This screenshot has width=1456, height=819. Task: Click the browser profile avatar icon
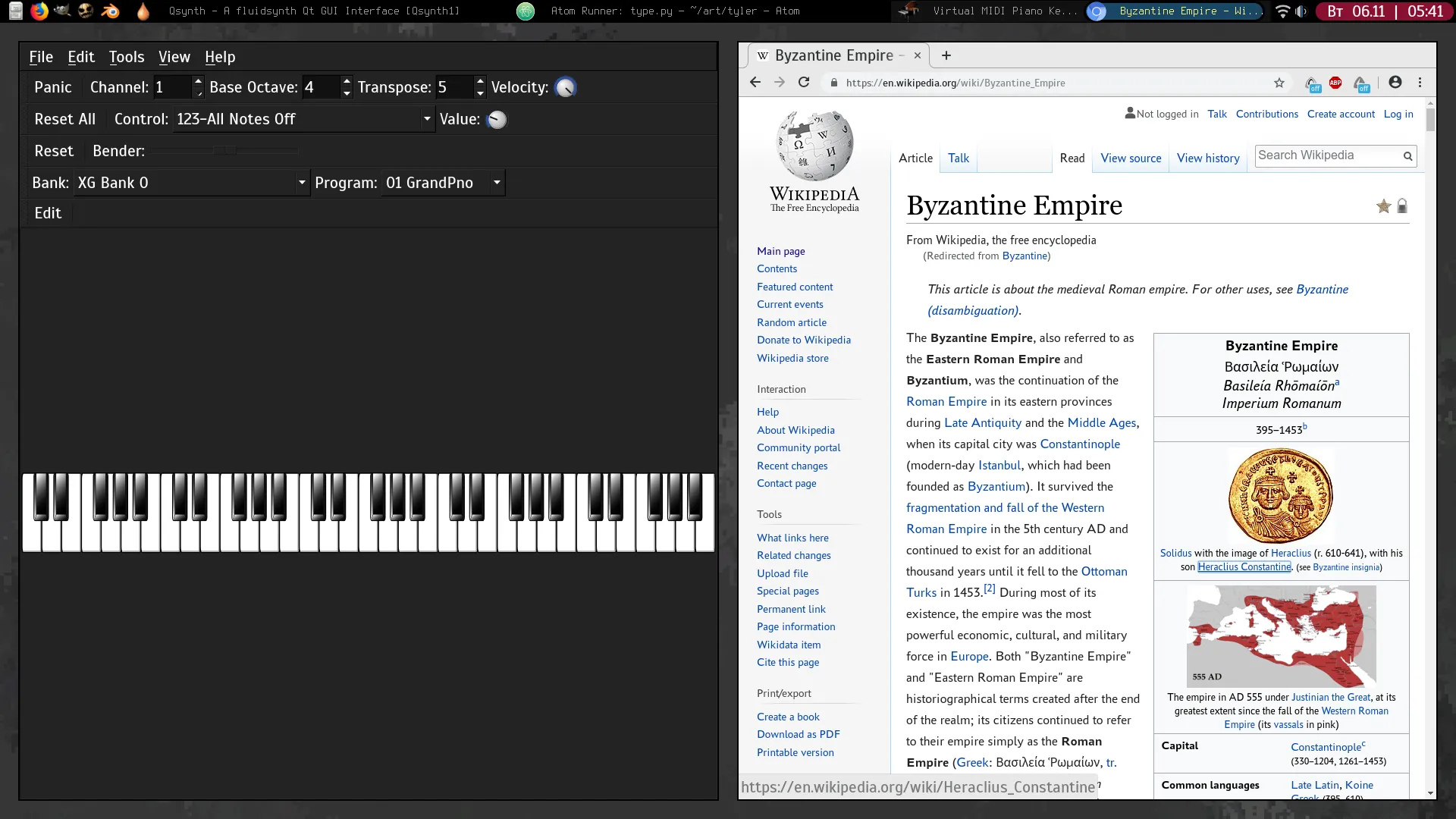[x=1395, y=83]
